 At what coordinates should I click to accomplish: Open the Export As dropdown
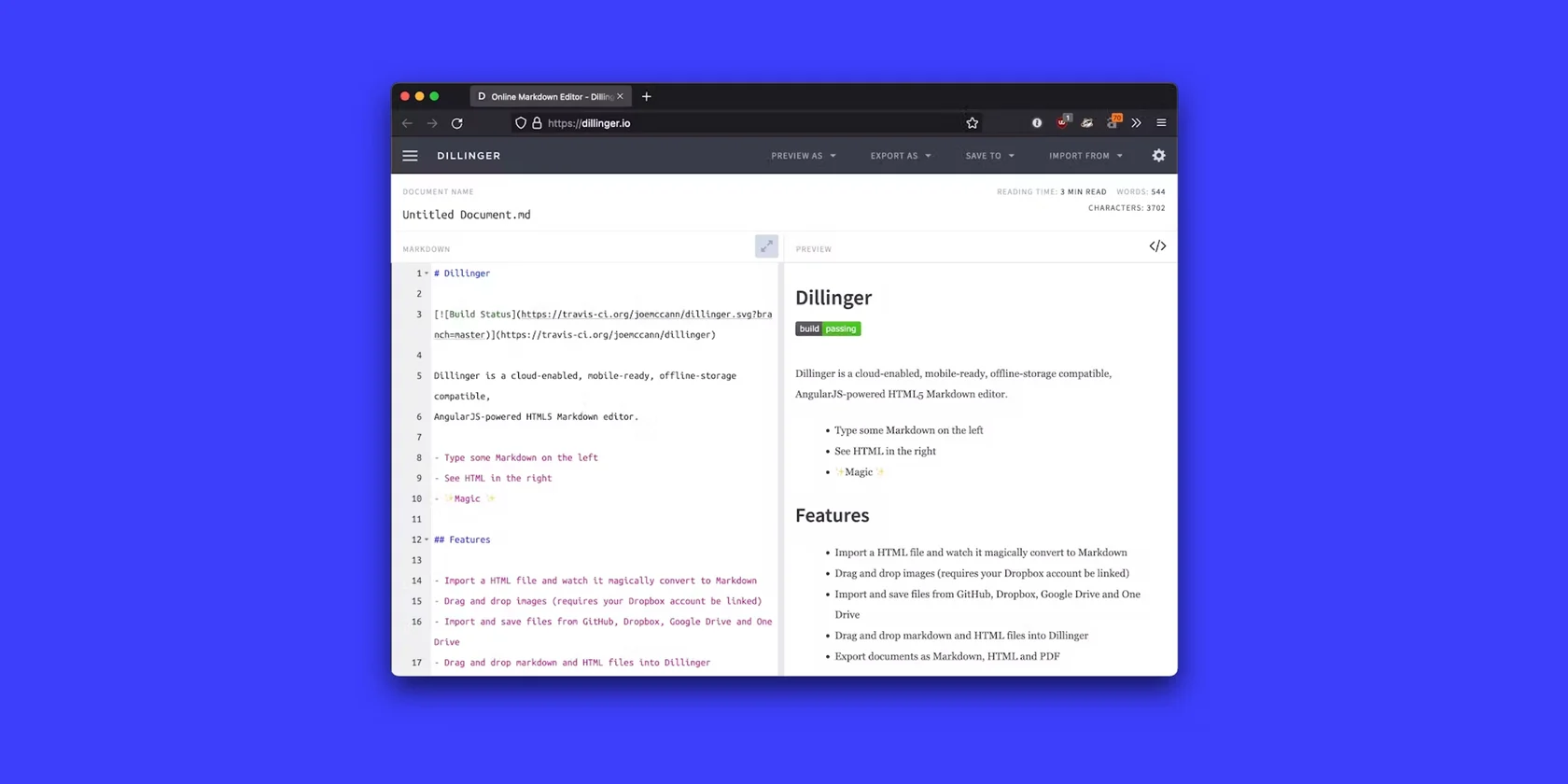click(x=901, y=156)
